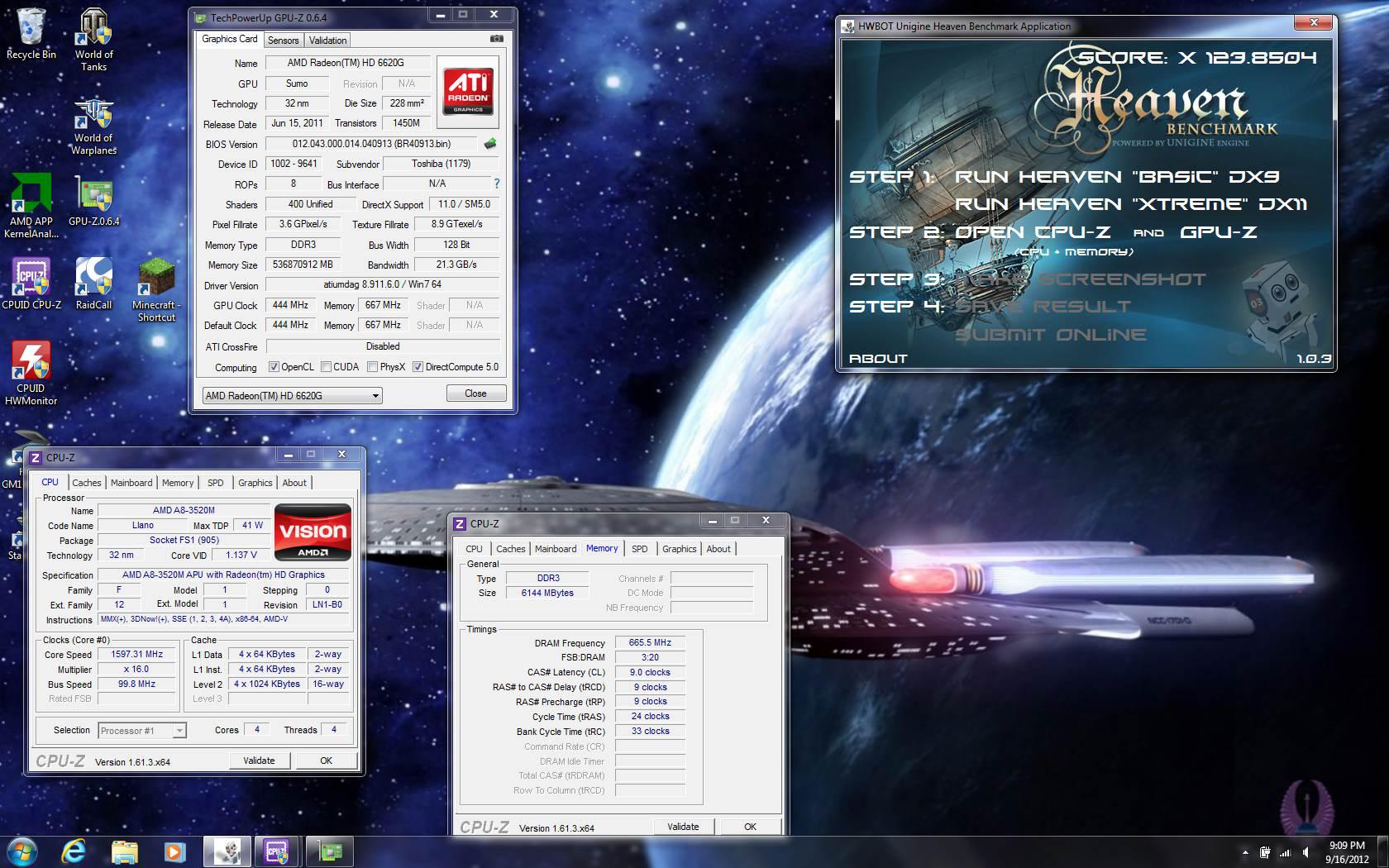This screenshot has width=1389, height=868.
Task: Open AMD APP KernelAnalyzer desktop icon
Action: click(x=31, y=206)
